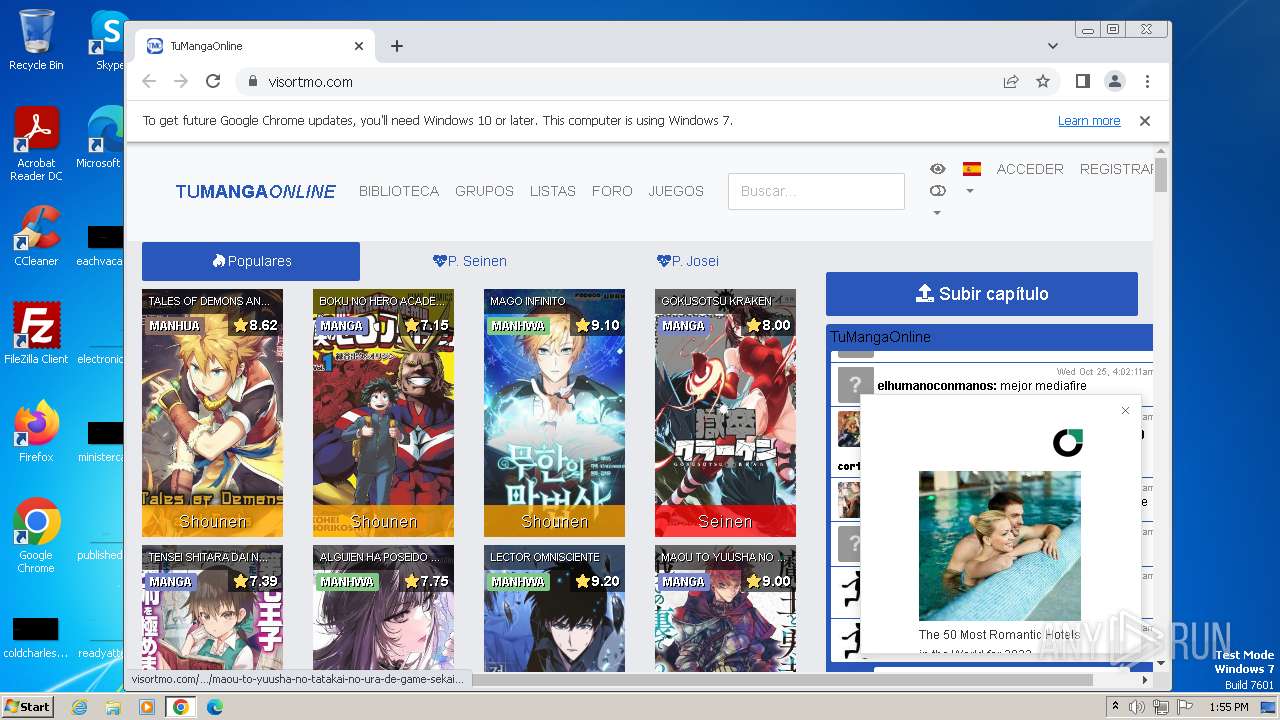
Task: Click REGISTRAR link
Action: [1116, 169]
